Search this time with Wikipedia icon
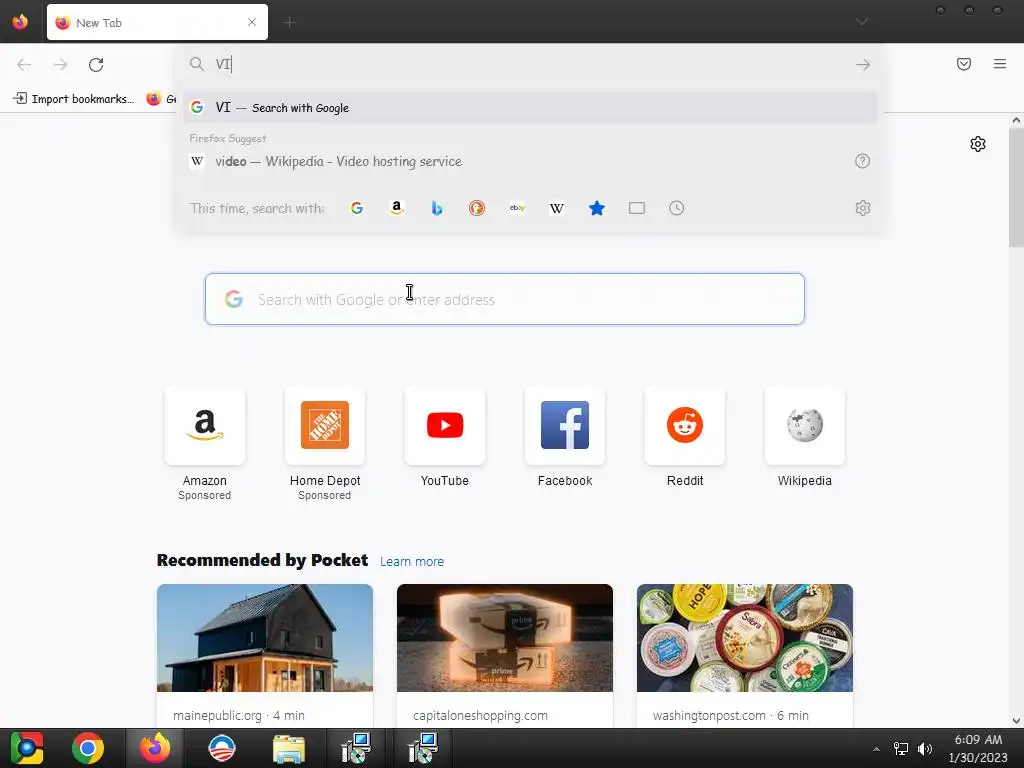The height and width of the screenshot is (768, 1024). pos(557,208)
